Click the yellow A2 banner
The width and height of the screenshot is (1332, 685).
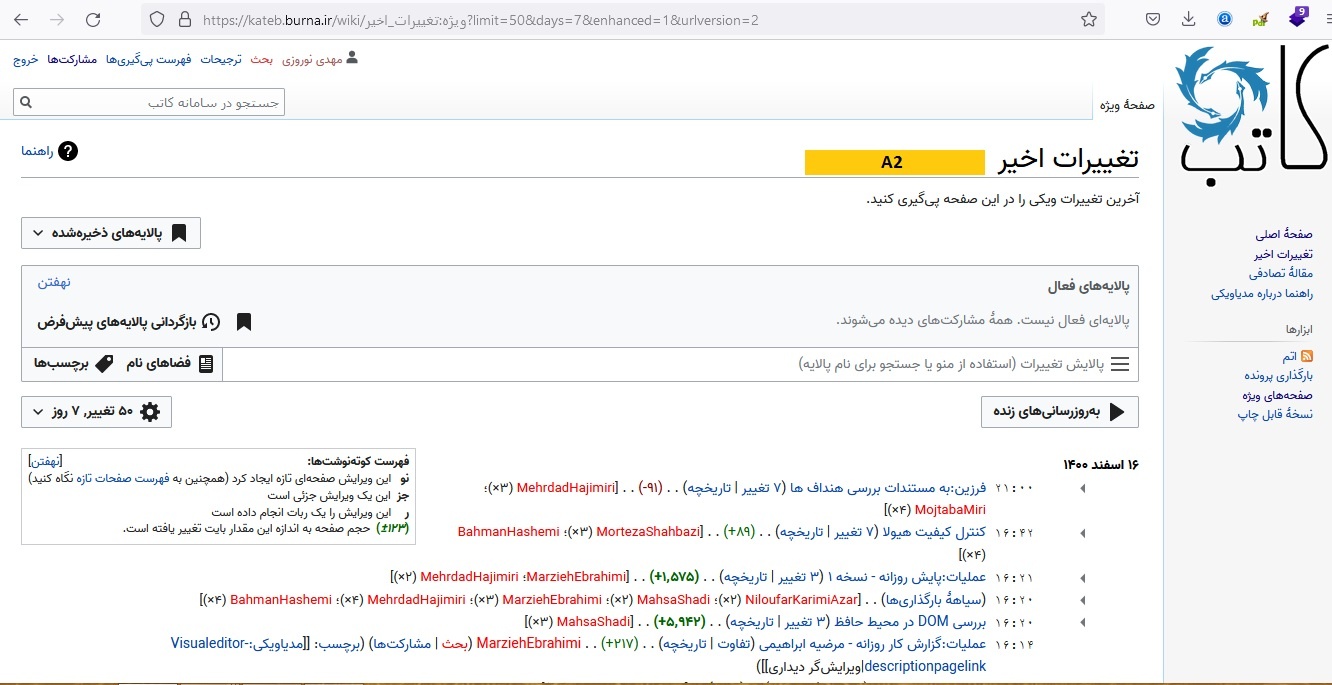[894, 162]
